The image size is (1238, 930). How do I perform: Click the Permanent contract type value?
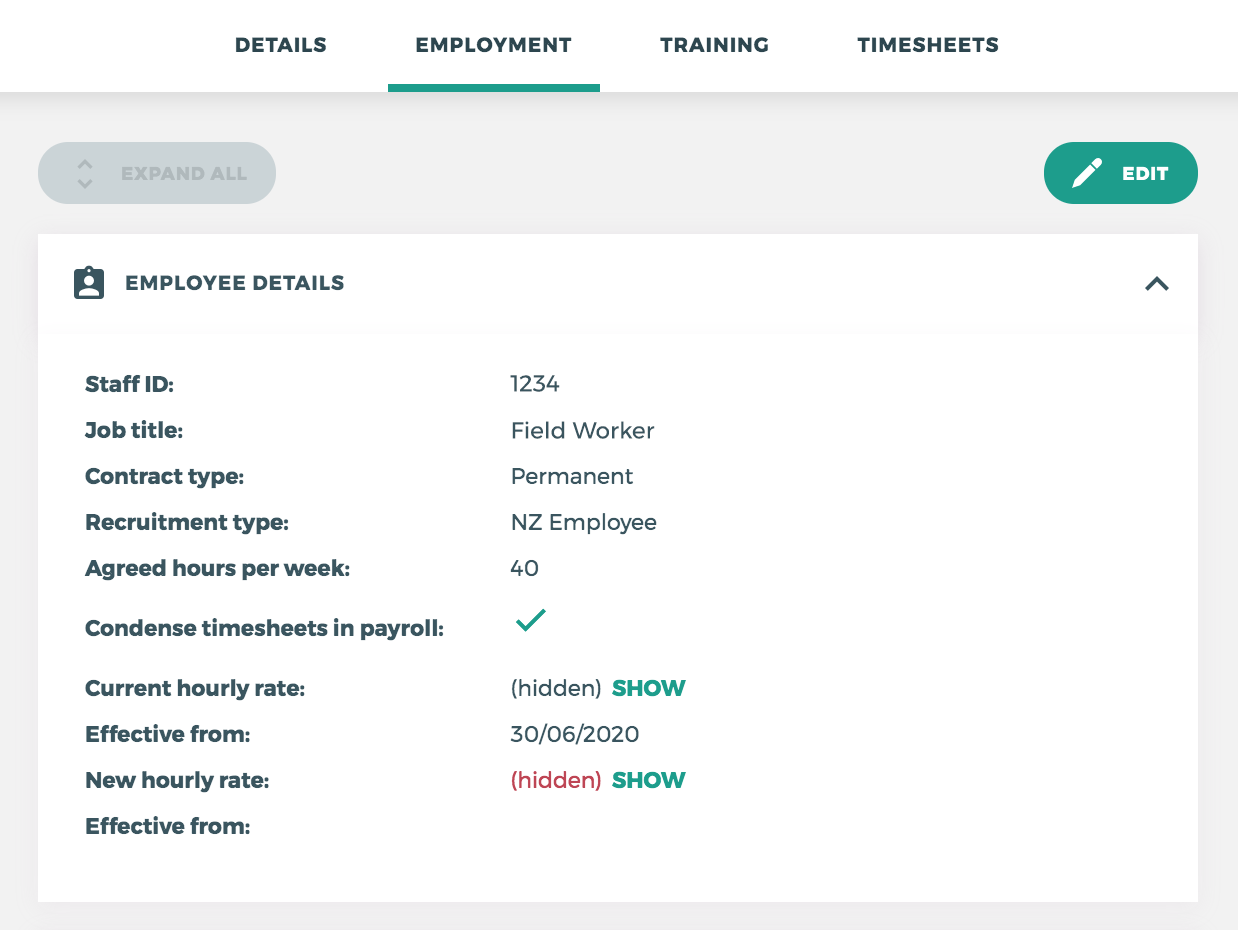click(x=571, y=476)
